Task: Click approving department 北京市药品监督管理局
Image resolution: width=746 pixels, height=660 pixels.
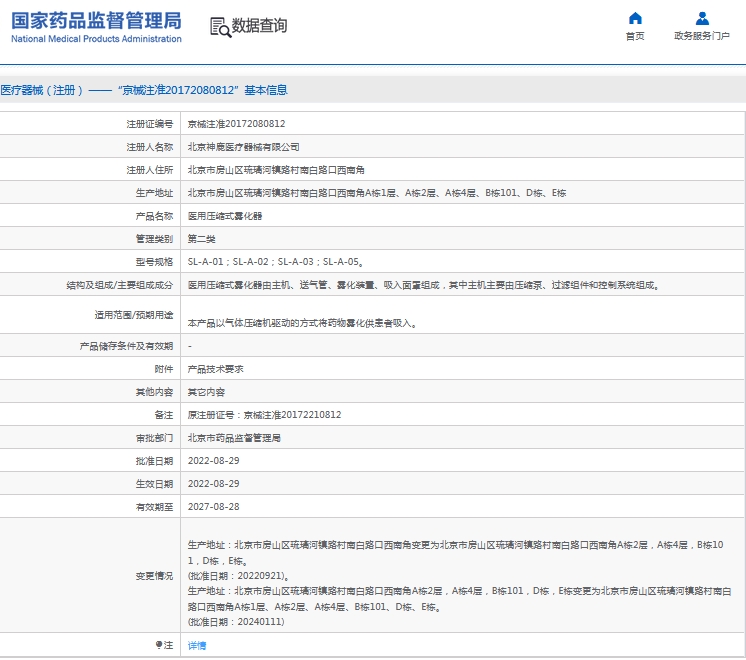Action: click(x=234, y=438)
